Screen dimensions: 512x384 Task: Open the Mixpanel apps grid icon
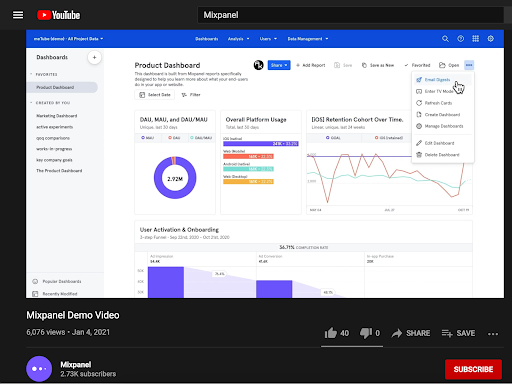point(476,39)
